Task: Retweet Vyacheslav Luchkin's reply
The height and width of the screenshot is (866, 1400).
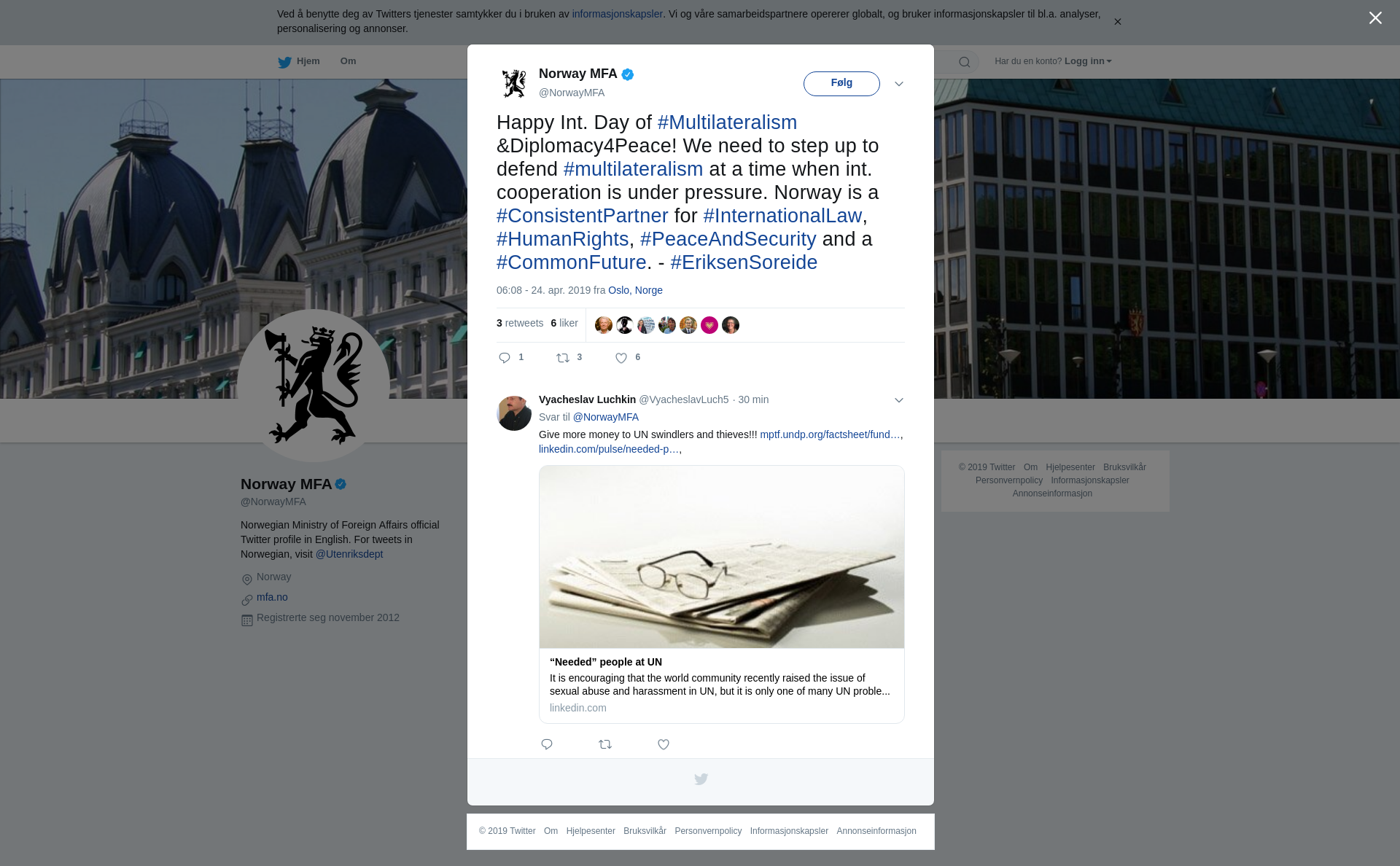Action: [x=605, y=744]
